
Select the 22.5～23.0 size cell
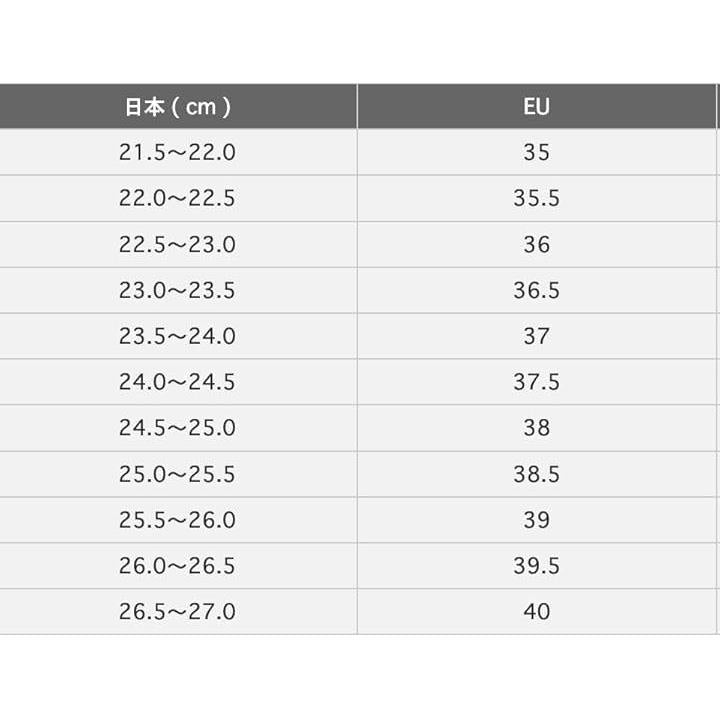(178, 244)
